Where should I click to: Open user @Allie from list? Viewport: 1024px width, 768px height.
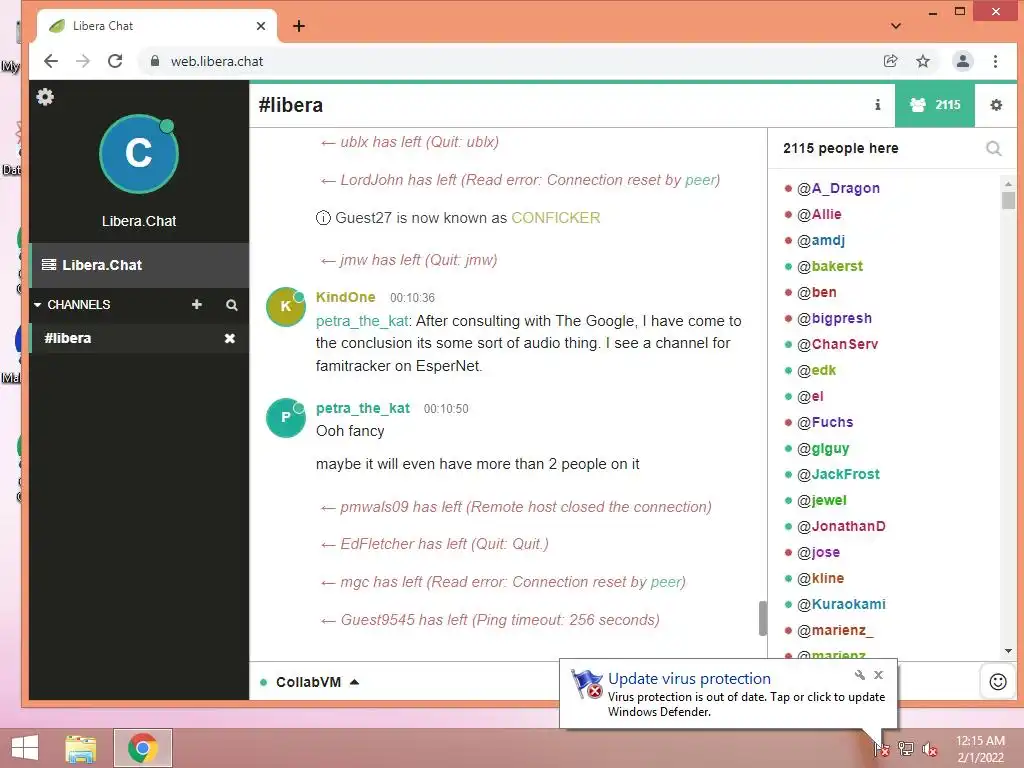(x=819, y=214)
